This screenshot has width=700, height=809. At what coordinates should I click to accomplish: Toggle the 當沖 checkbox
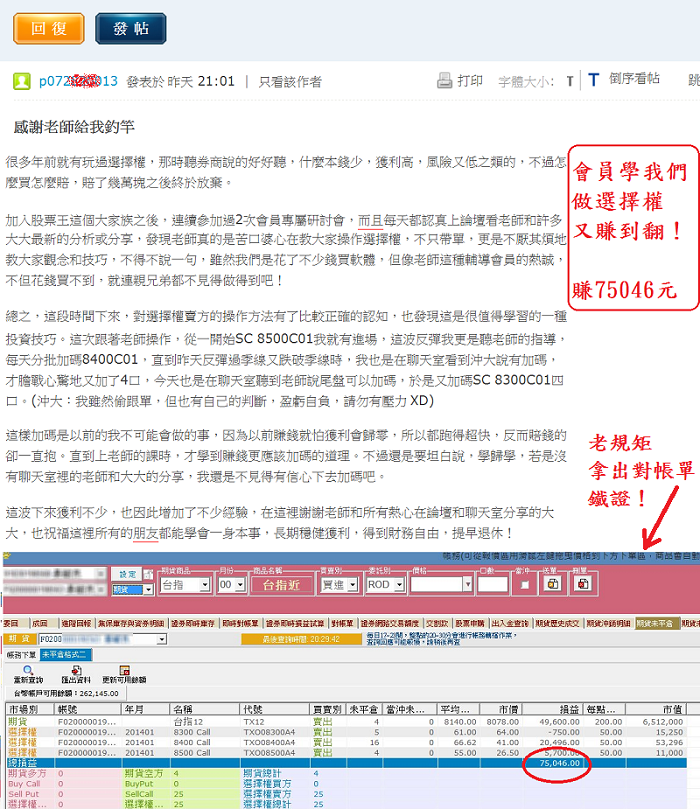pyautogui.click(x=525, y=585)
